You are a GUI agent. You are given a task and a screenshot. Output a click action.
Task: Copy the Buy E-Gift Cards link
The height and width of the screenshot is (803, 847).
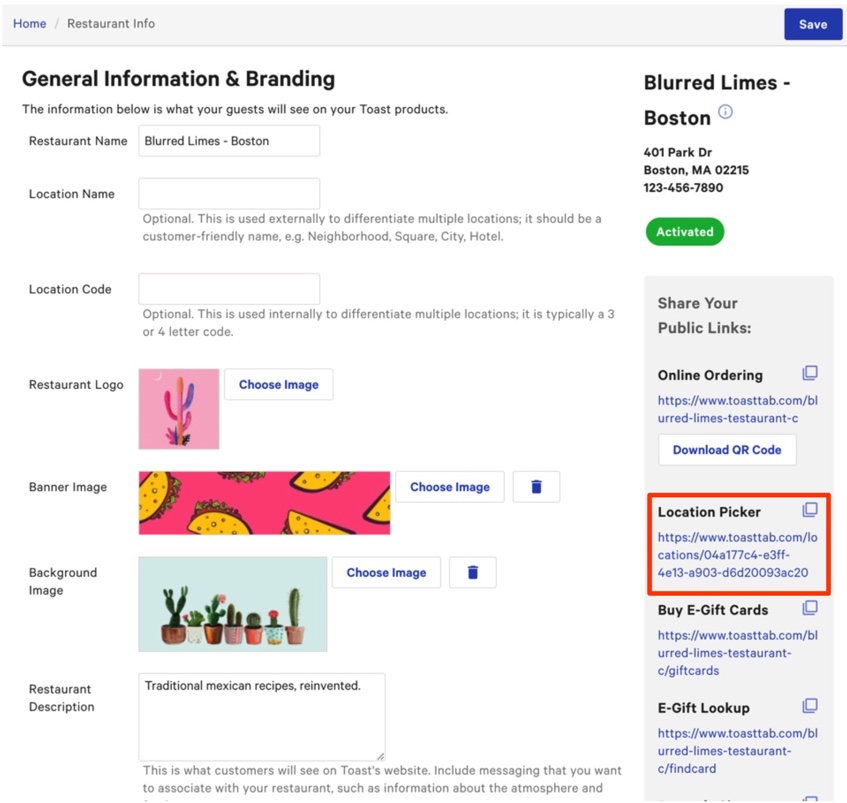pyautogui.click(x=810, y=608)
